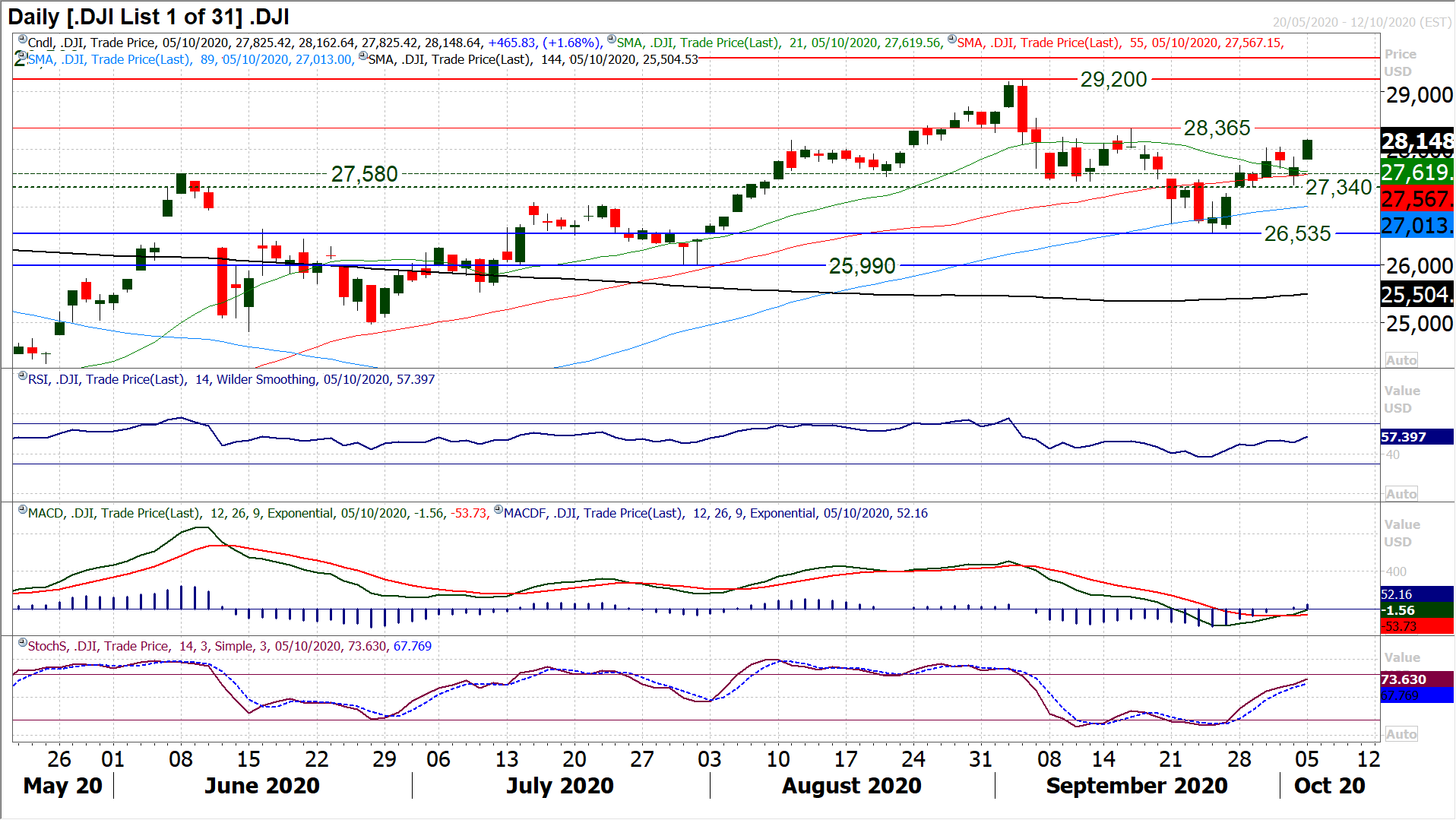Click the 'Oct 20' month label on the time axis

tap(1330, 786)
